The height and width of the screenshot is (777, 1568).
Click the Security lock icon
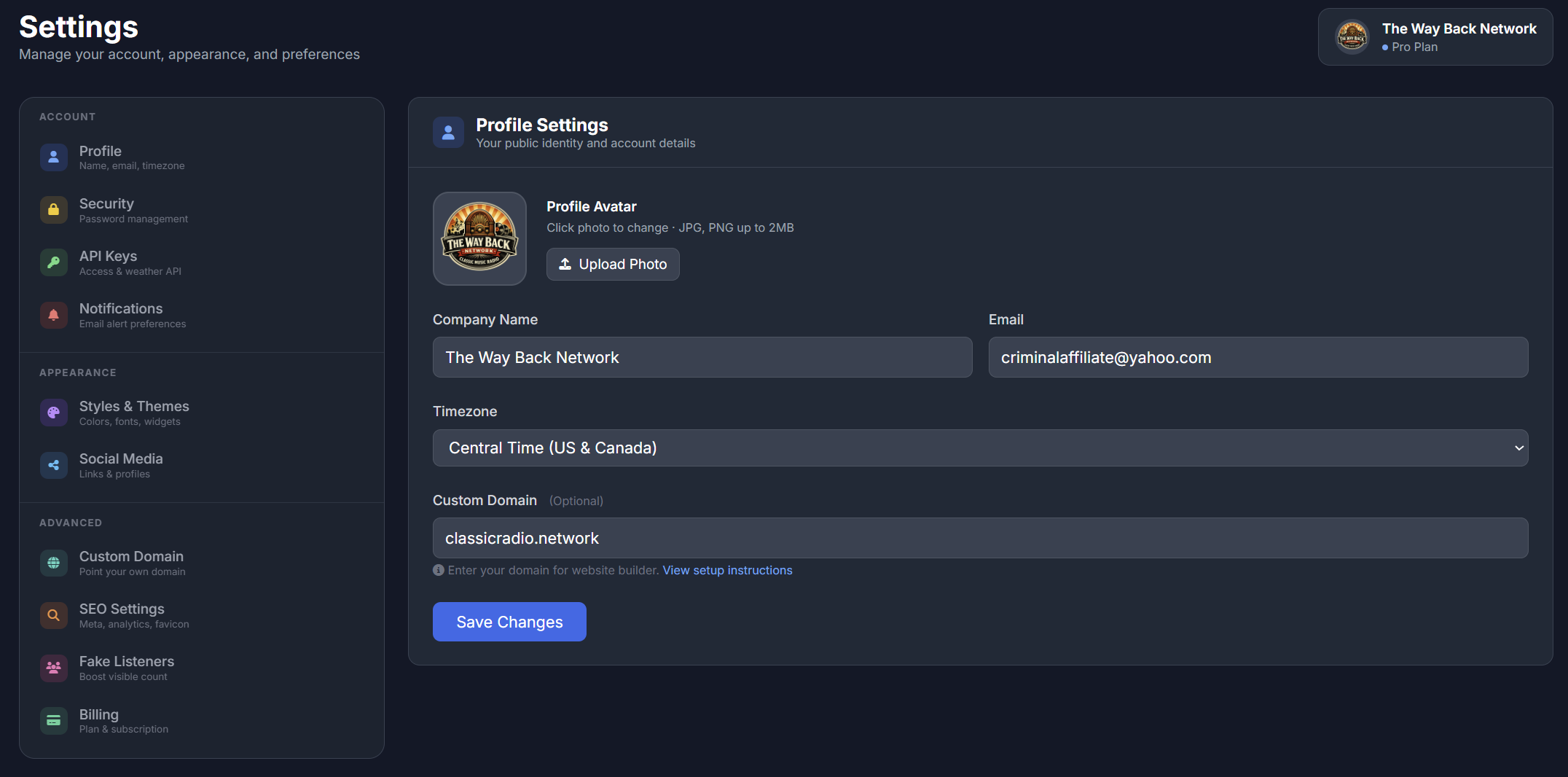pos(53,210)
